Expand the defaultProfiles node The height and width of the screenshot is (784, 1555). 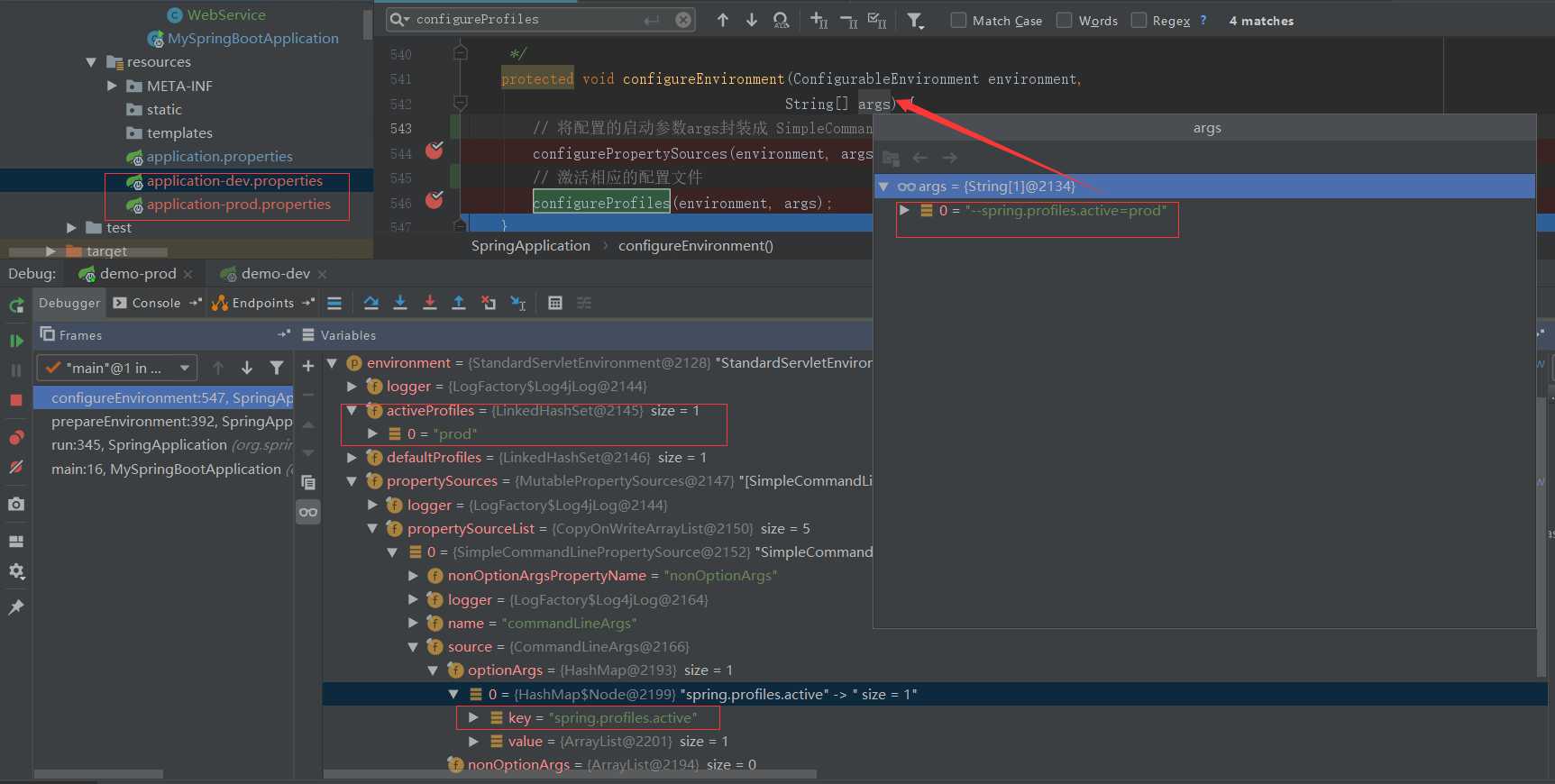(x=352, y=458)
